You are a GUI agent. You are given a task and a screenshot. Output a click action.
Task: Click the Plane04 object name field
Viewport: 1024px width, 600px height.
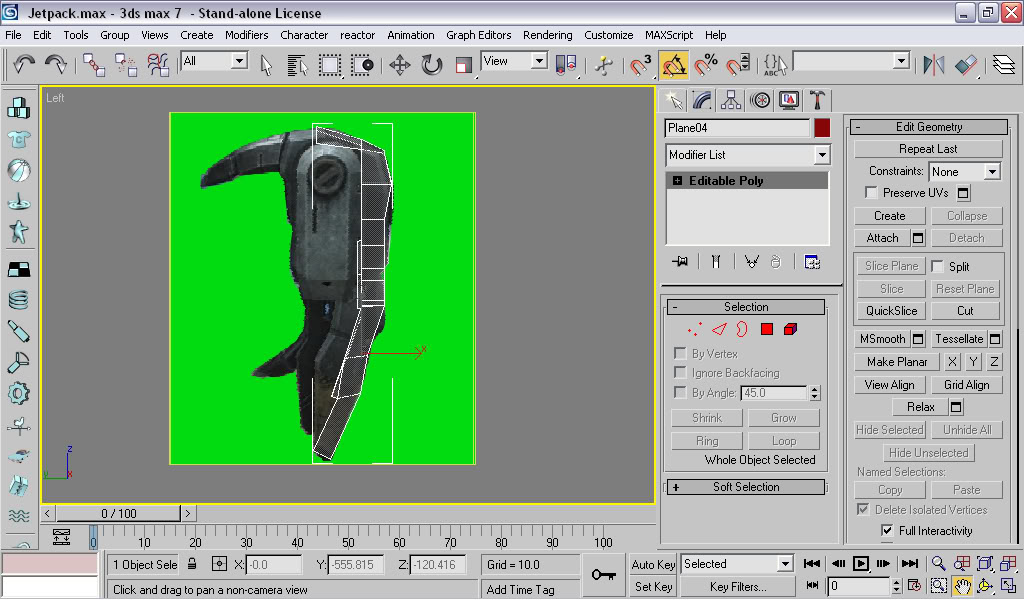coord(737,128)
